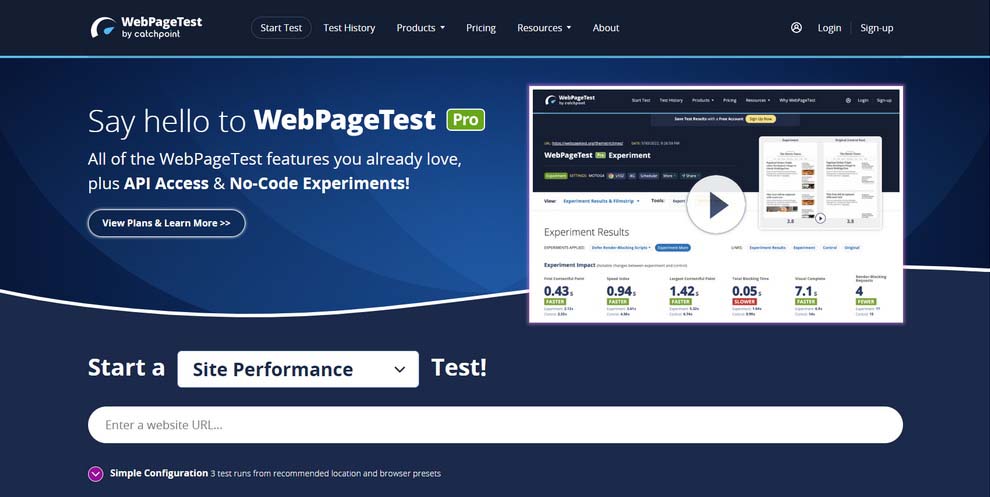Go to Test History
Screen dimensions: 990x497
pyautogui.click(x=349, y=28)
